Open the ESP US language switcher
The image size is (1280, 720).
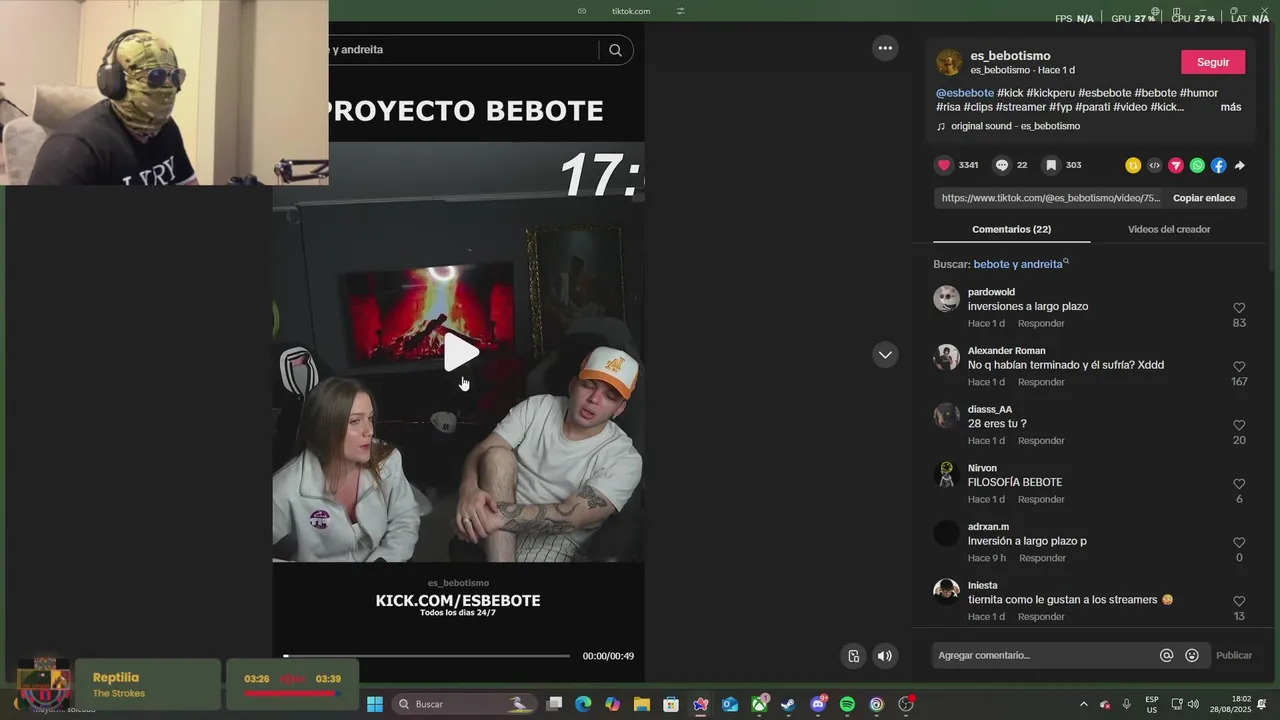coord(1152,704)
